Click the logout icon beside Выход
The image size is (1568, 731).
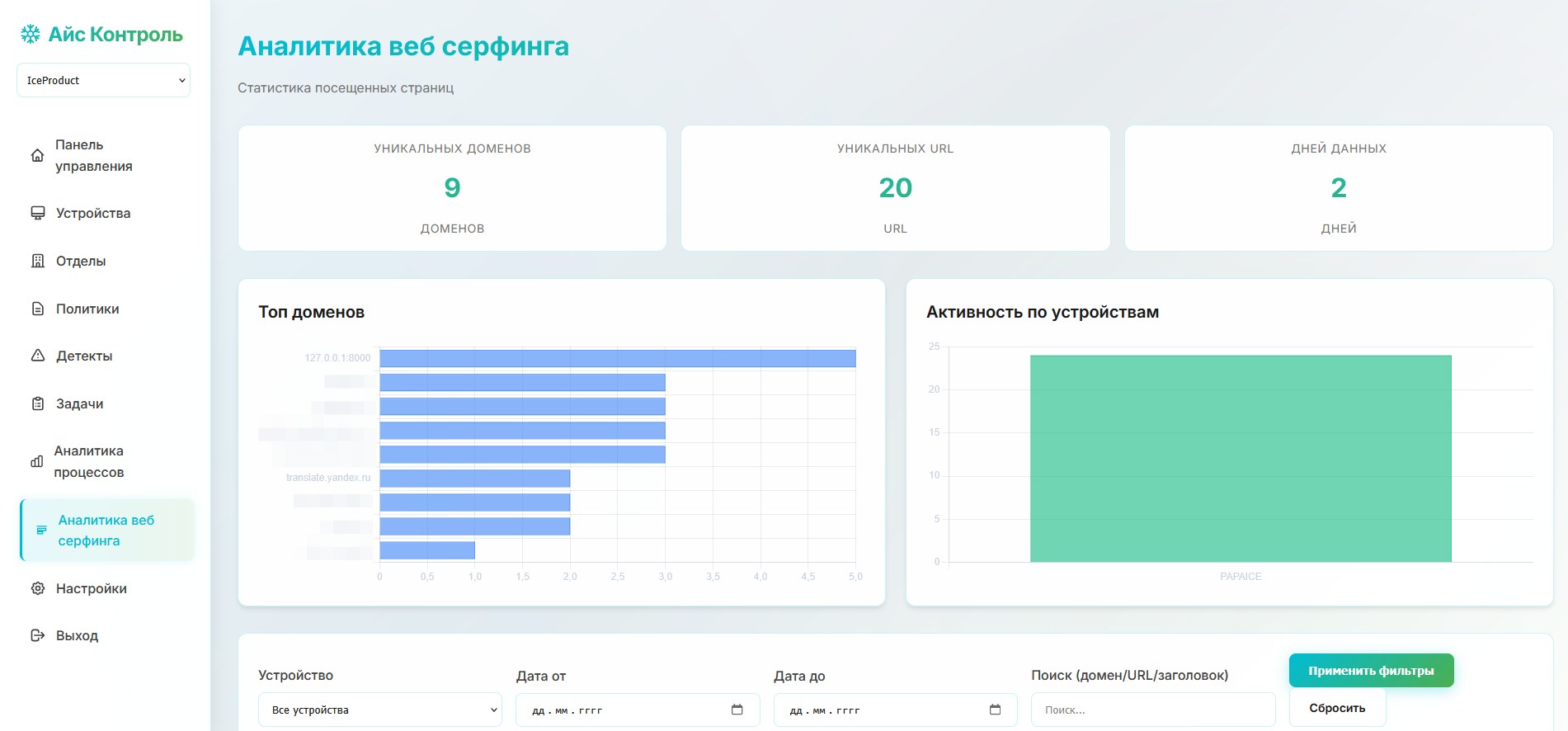38,635
